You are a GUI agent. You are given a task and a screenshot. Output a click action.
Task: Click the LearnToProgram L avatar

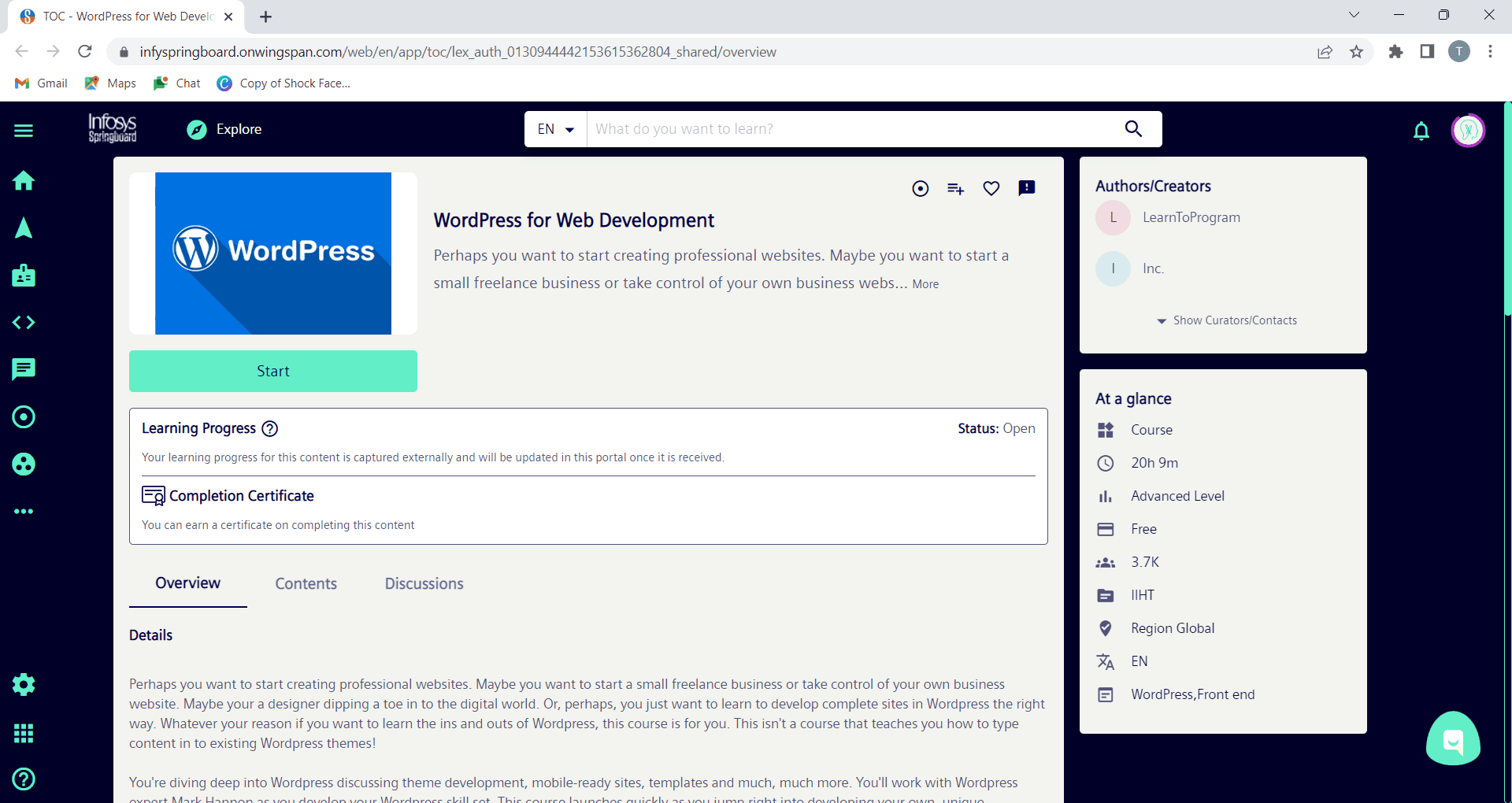[x=1113, y=217]
